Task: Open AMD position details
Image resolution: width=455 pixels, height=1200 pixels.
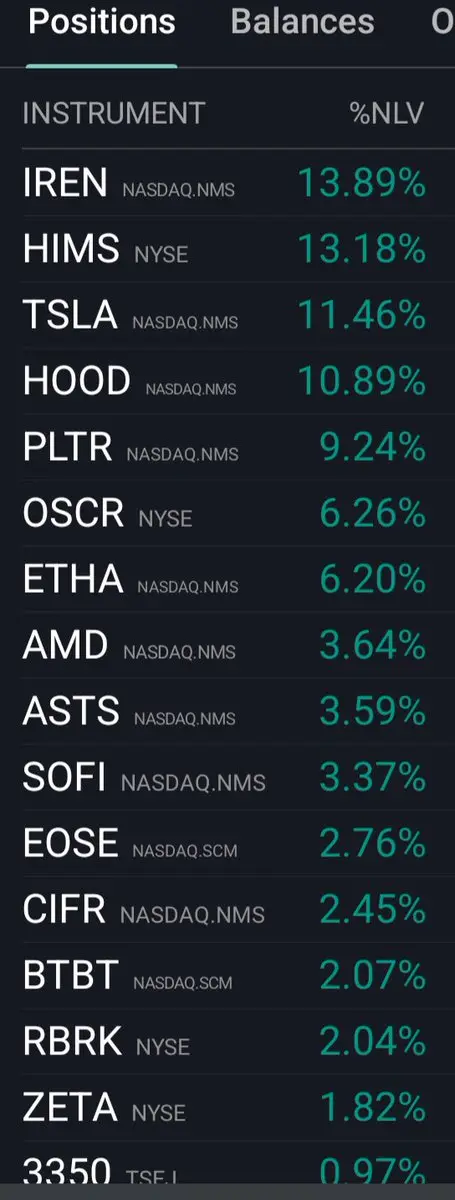Action: [x=227, y=645]
